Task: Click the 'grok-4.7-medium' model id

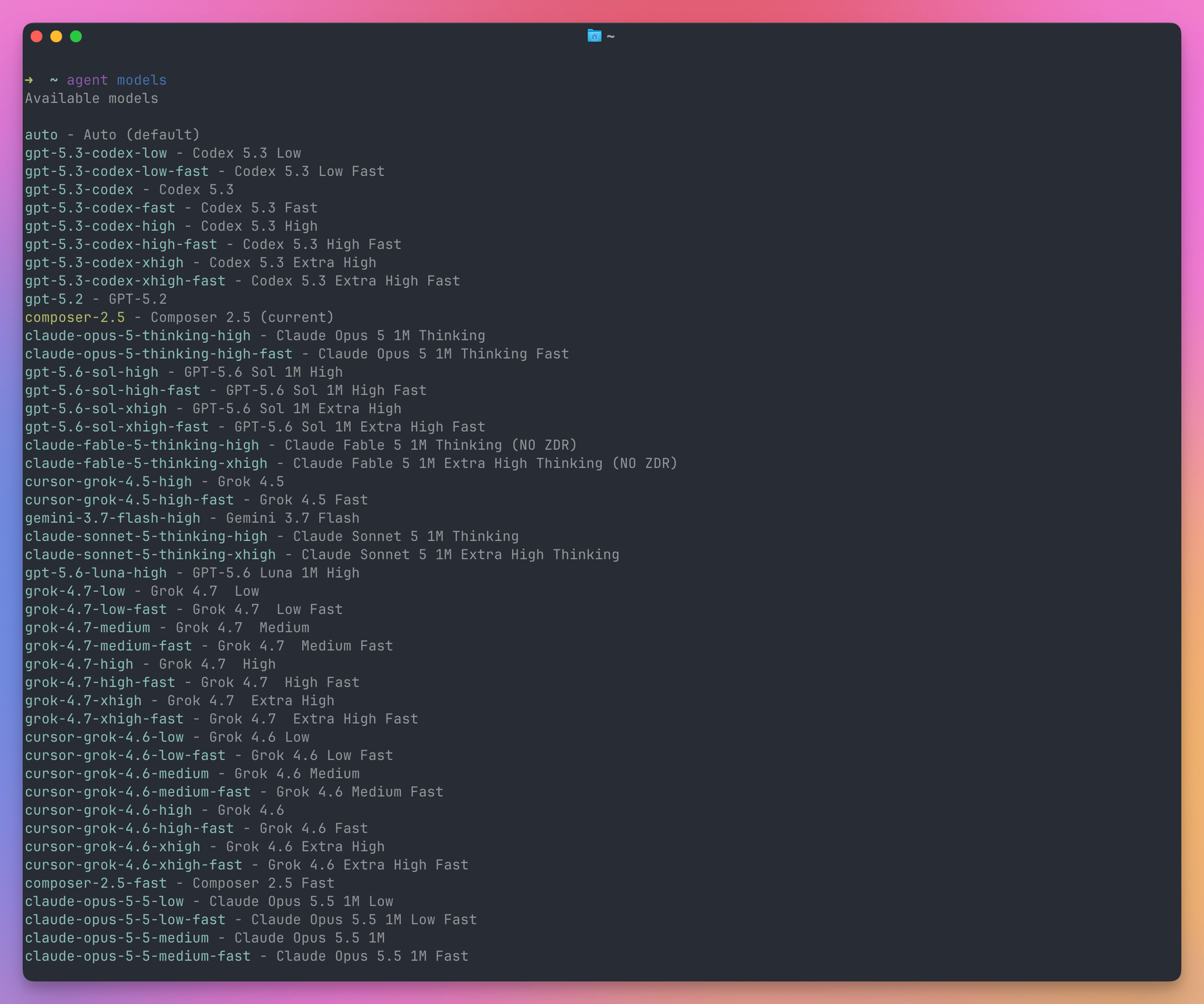Action: (x=87, y=628)
